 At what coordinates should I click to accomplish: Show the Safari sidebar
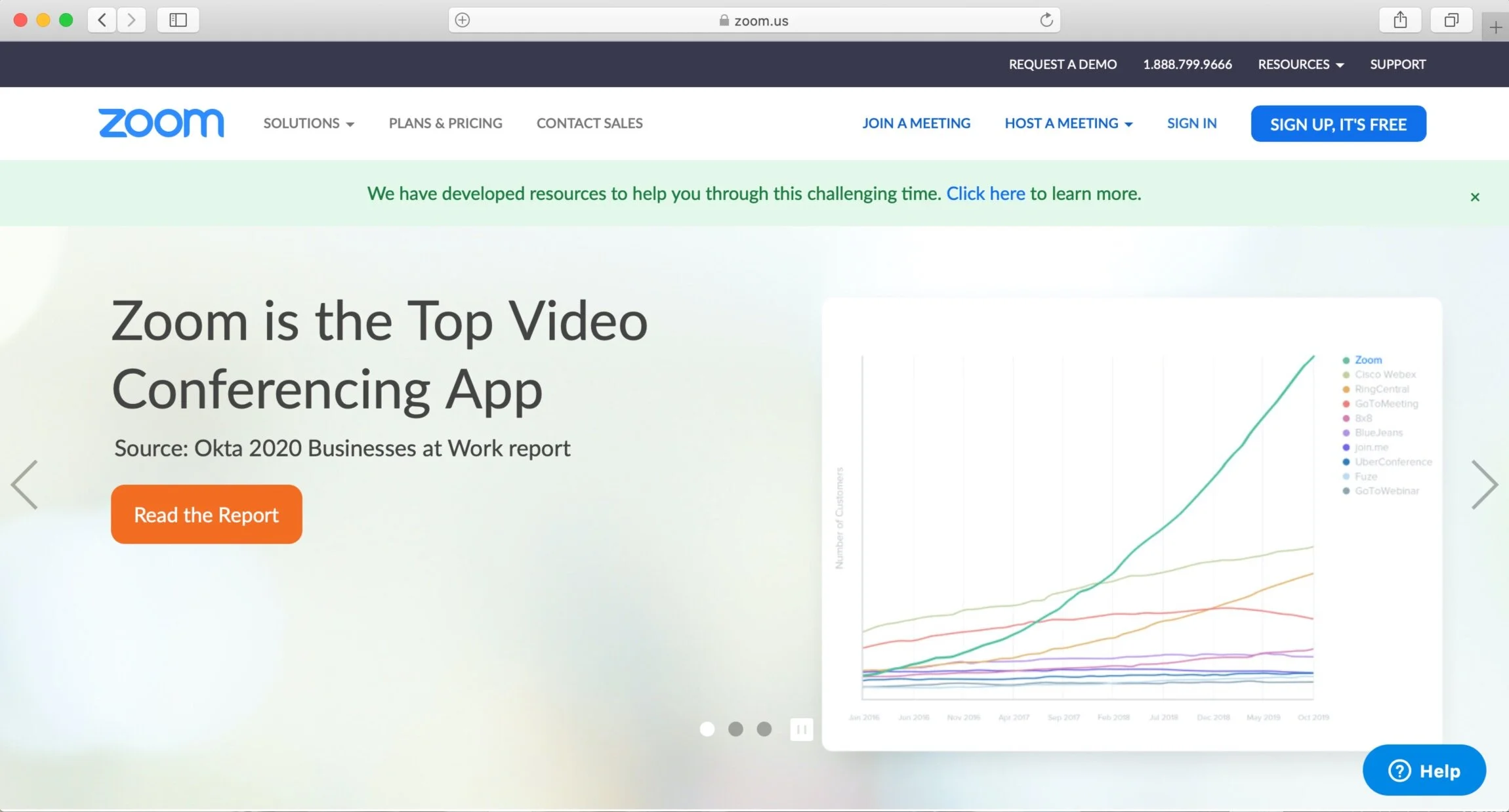click(178, 20)
